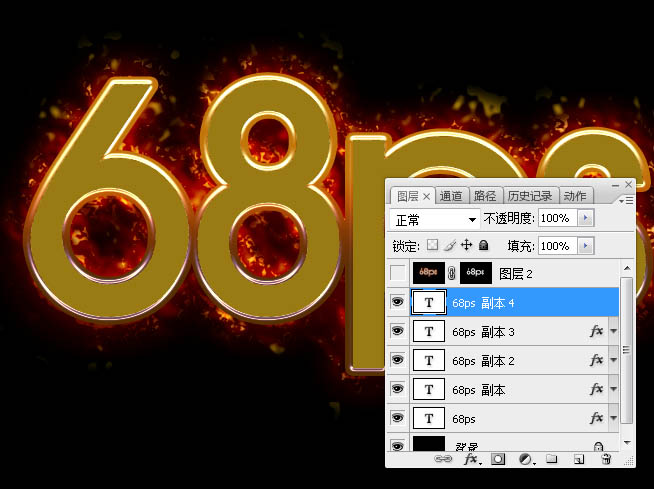
Task: Show the hidden 图层 2 layer
Action: (x=398, y=273)
